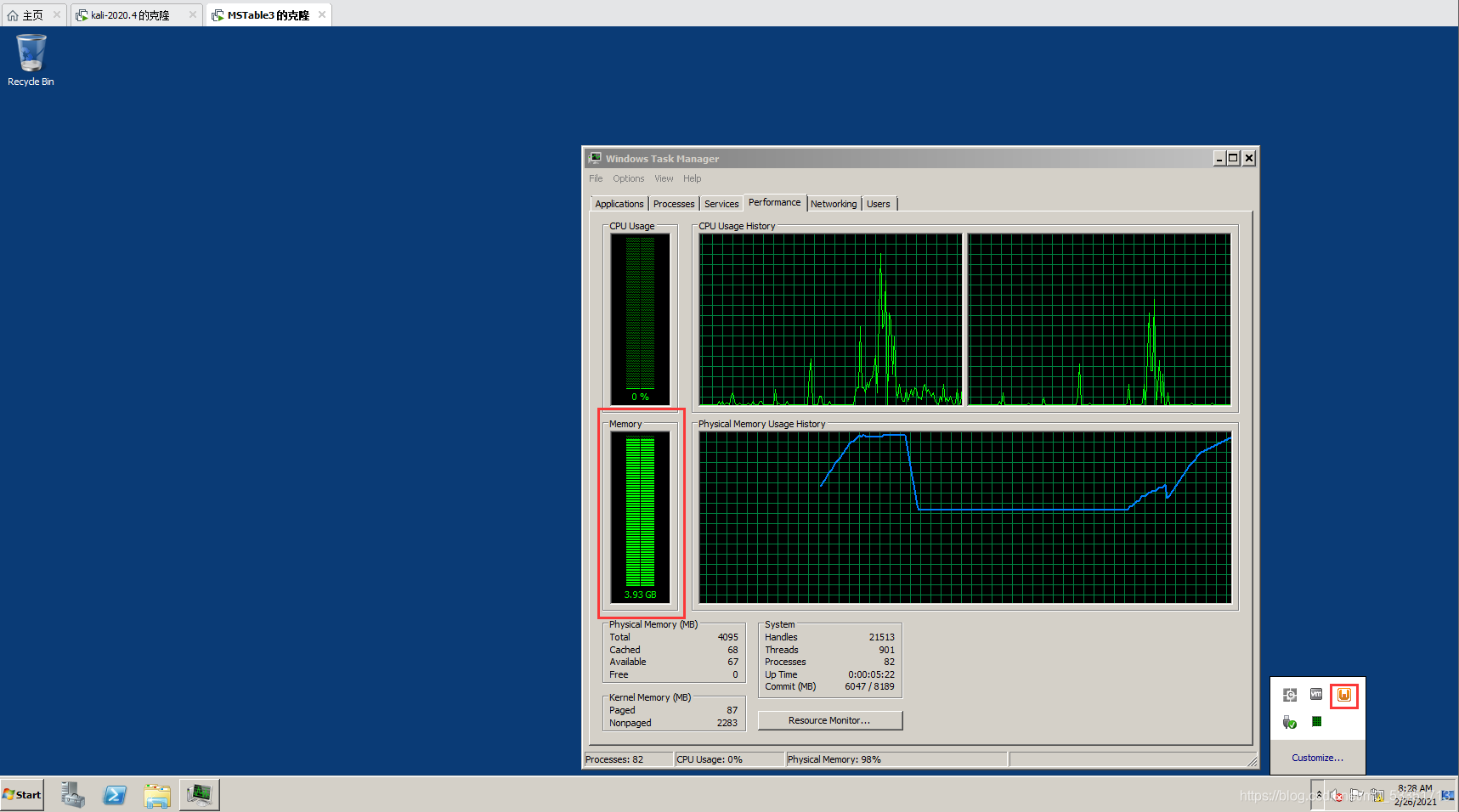Click the resize grip of Task Manager
The height and width of the screenshot is (812, 1459).
pos(1252,762)
